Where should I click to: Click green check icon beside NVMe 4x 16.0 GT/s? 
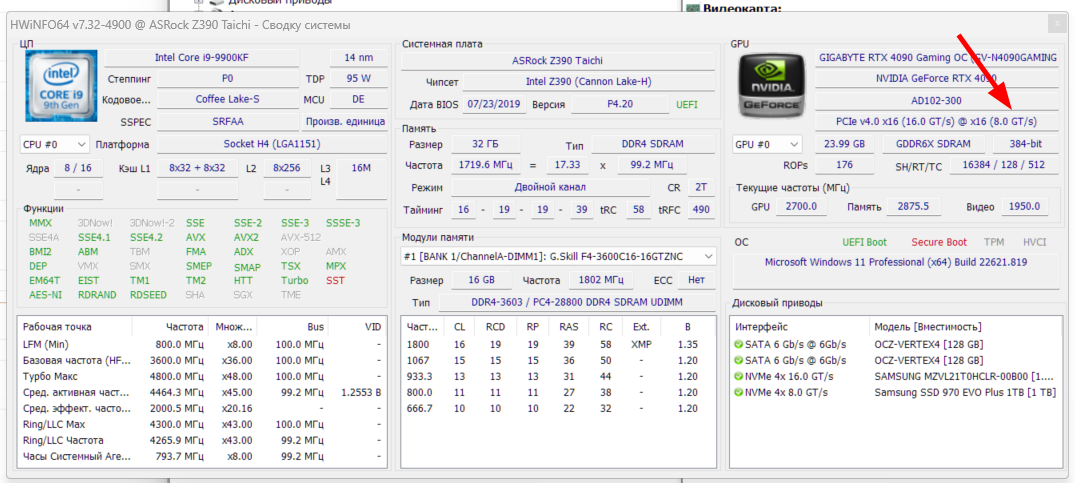tap(738, 376)
